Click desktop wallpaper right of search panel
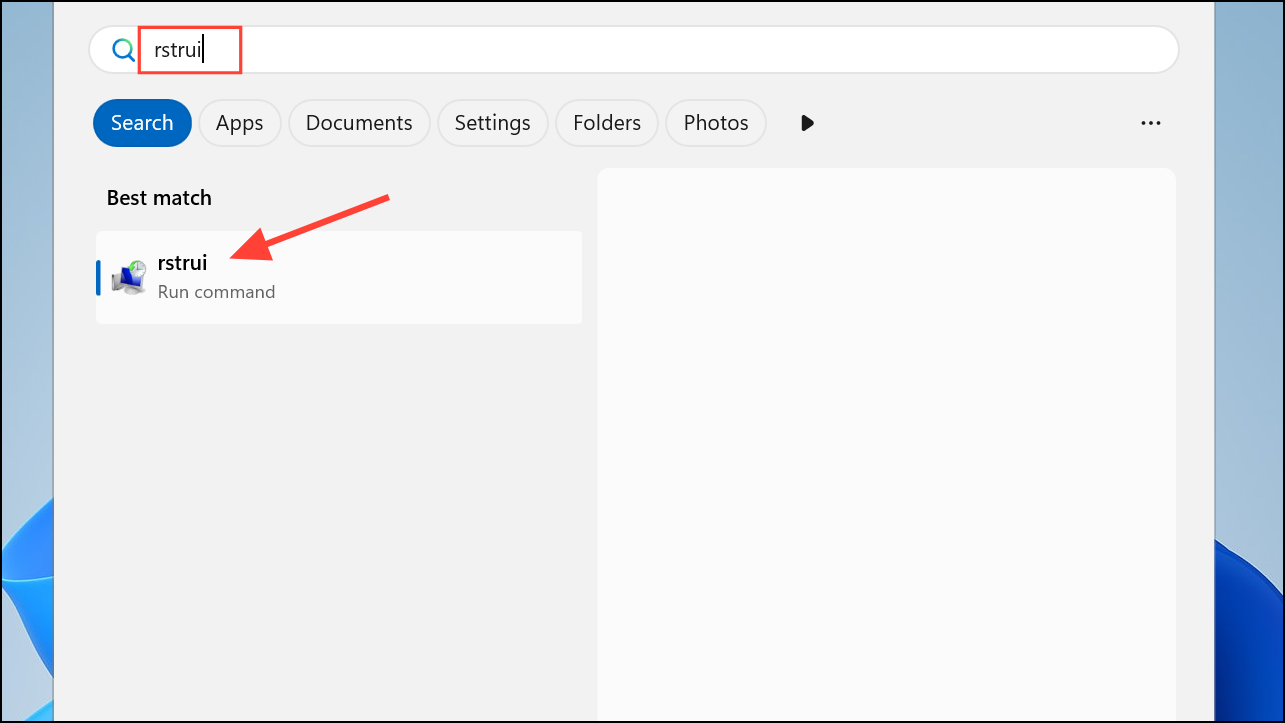 pyautogui.click(x=1248, y=300)
